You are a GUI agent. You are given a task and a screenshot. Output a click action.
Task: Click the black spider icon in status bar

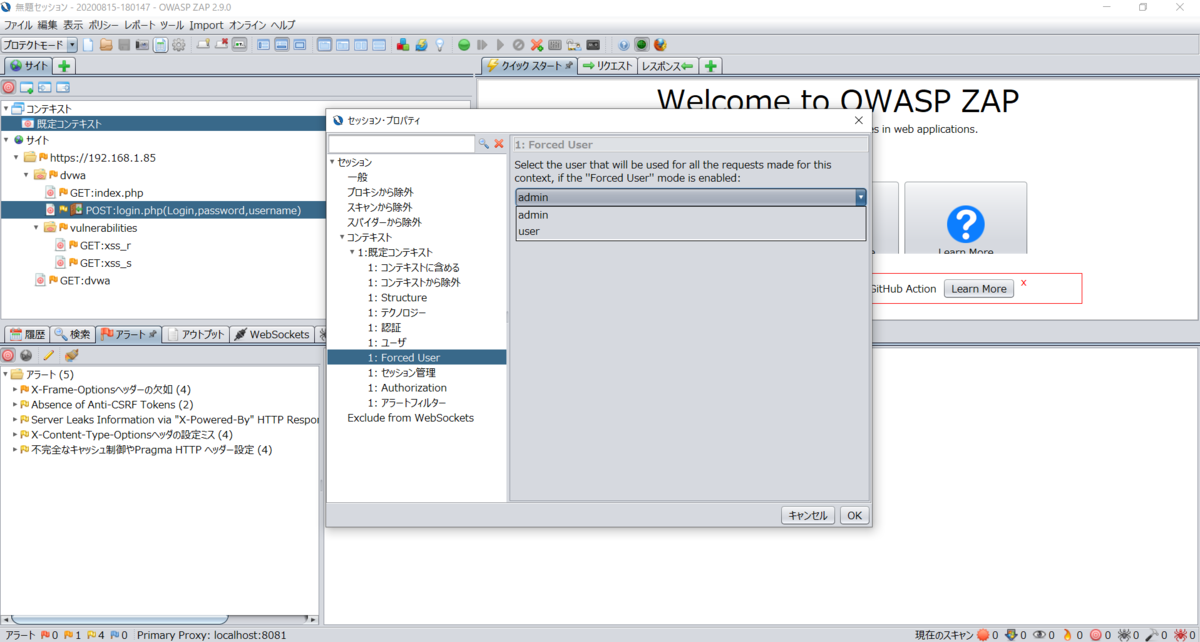click(1123, 635)
